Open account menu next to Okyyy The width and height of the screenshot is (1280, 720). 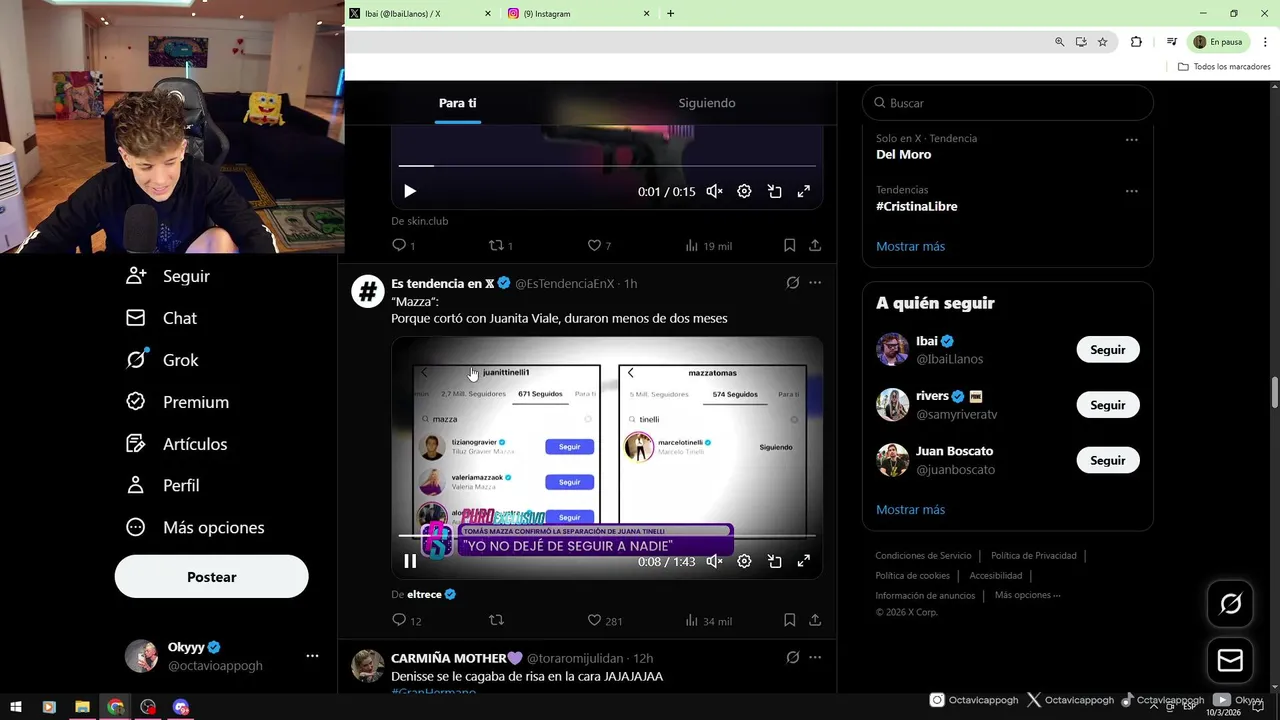(312, 656)
